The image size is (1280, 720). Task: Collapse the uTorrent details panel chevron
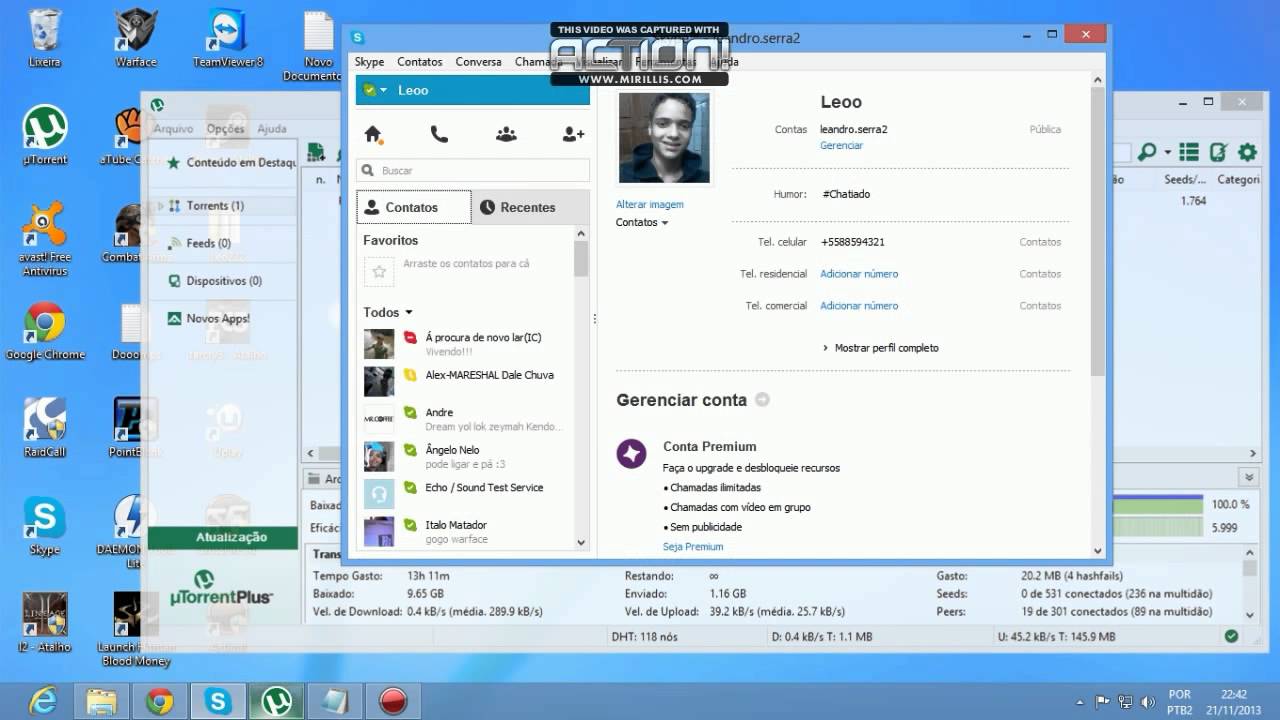tap(1248, 478)
